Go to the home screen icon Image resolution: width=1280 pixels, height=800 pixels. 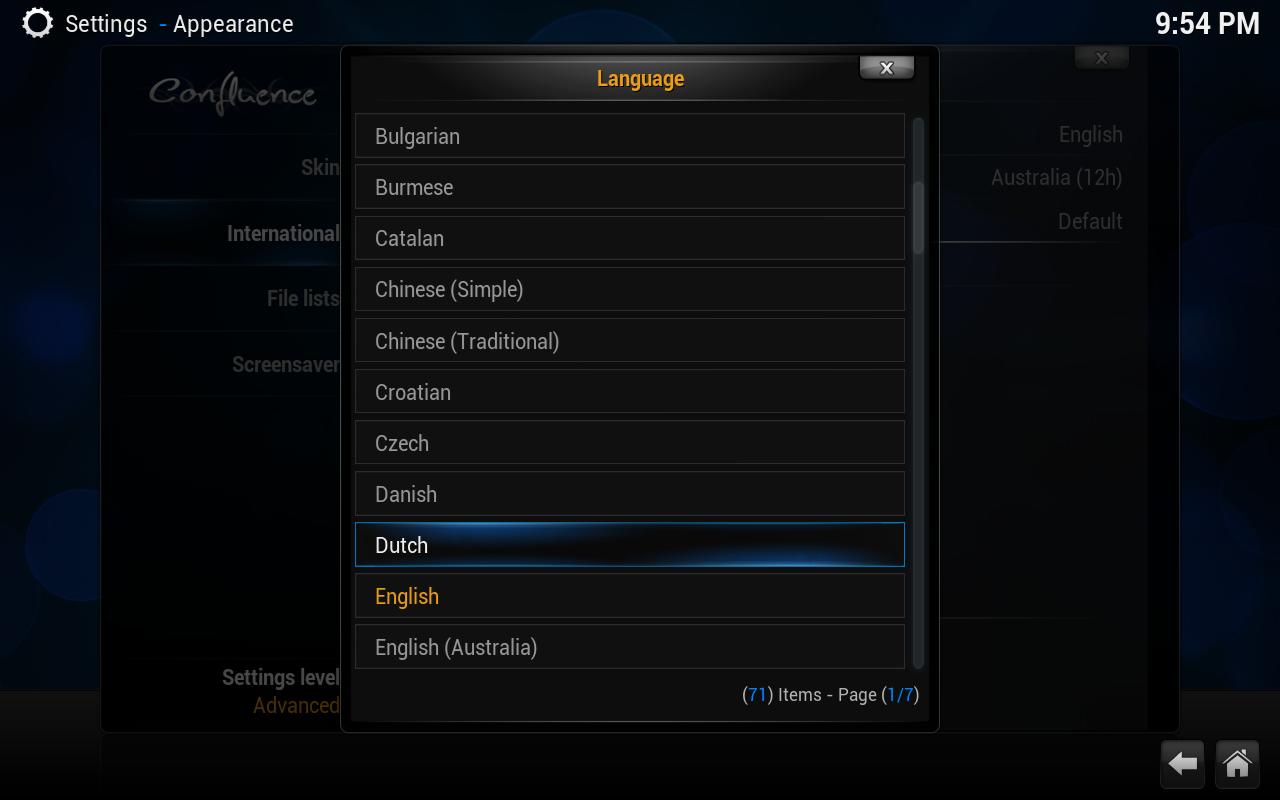(x=1237, y=764)
